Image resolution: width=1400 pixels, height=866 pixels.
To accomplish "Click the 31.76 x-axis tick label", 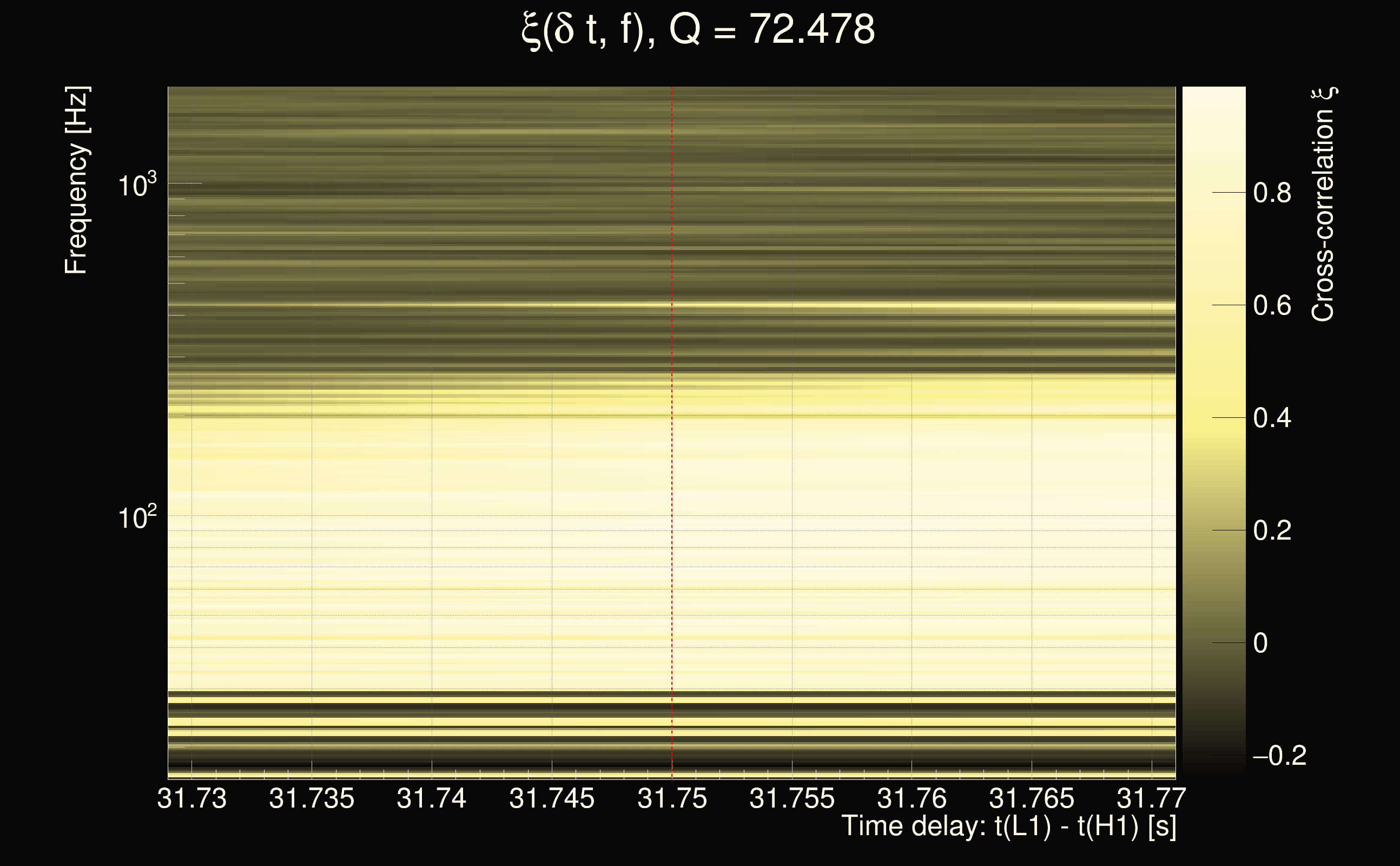I will point(912,798).
